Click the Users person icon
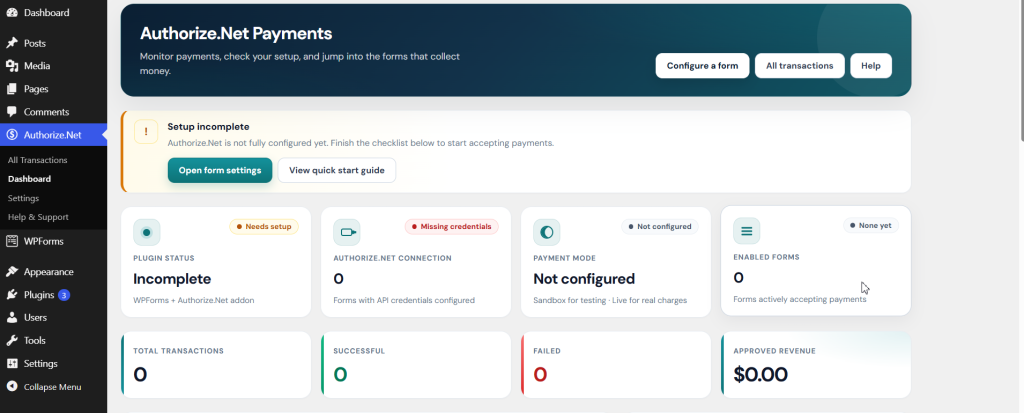Viewport: 1024px width, 413px height. click(x=12, y=318)
